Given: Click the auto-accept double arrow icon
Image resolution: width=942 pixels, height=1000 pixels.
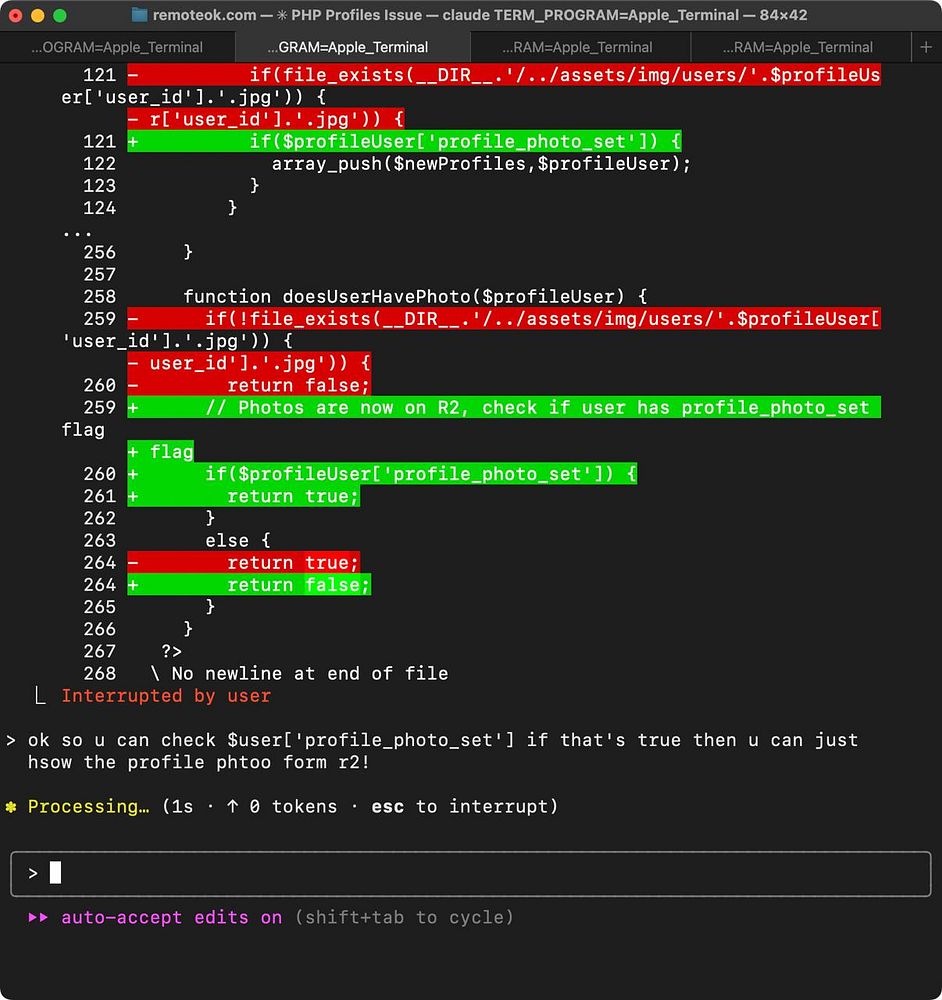Looking at the screenshot, I should pos(38,918).
